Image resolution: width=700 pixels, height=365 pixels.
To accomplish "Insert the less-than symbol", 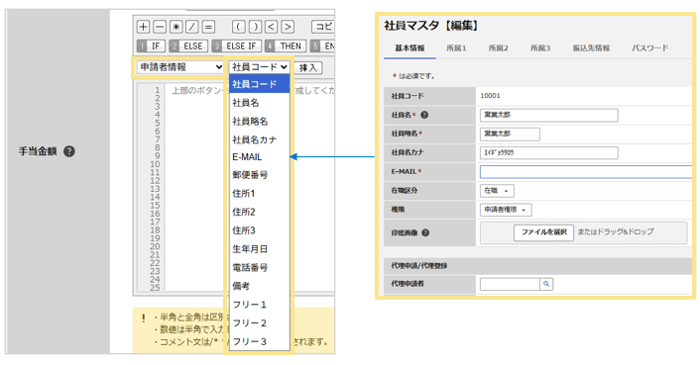I will coord(271,27).
